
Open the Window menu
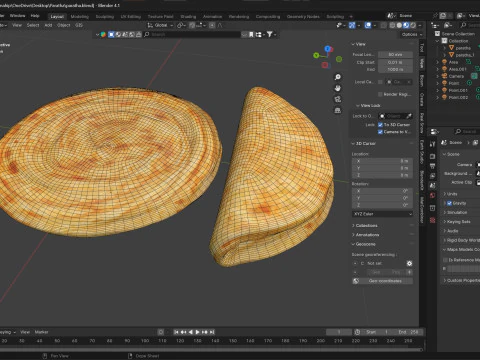[17, 16]
